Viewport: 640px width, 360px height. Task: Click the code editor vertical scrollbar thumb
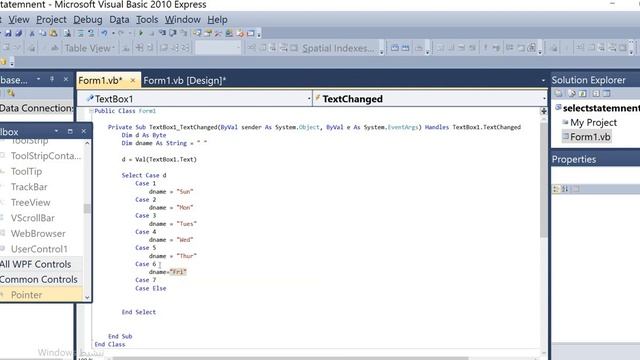[543, 180]
